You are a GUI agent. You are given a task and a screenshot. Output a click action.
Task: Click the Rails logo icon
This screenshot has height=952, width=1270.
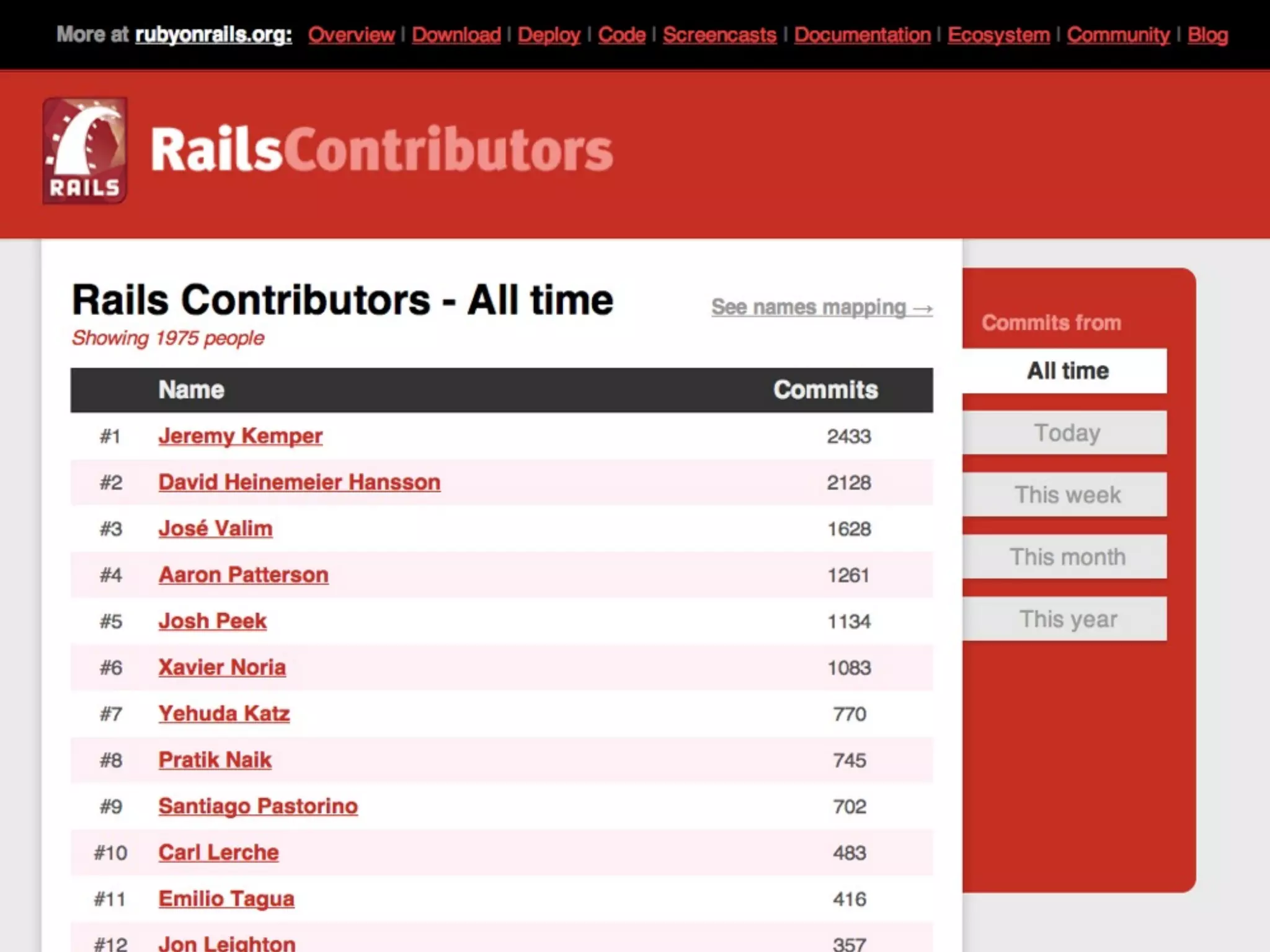tap(85, 151)
